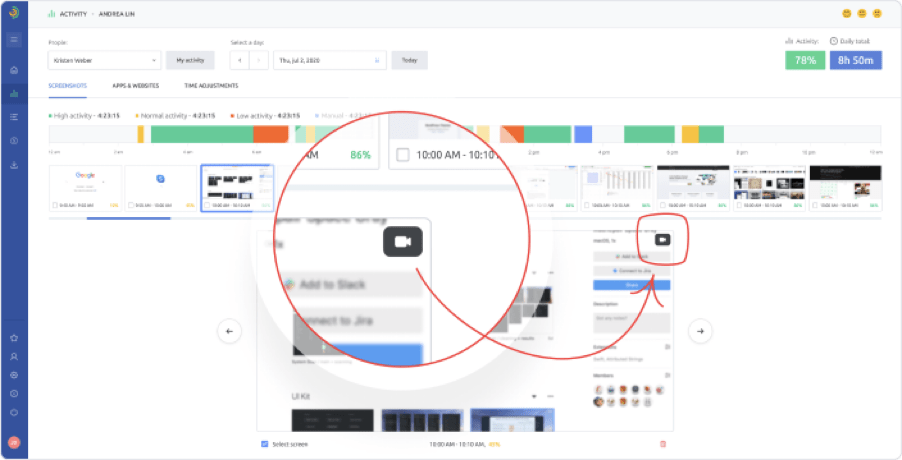Switch to the Apps & Websites tab

(x=136, y=86)
